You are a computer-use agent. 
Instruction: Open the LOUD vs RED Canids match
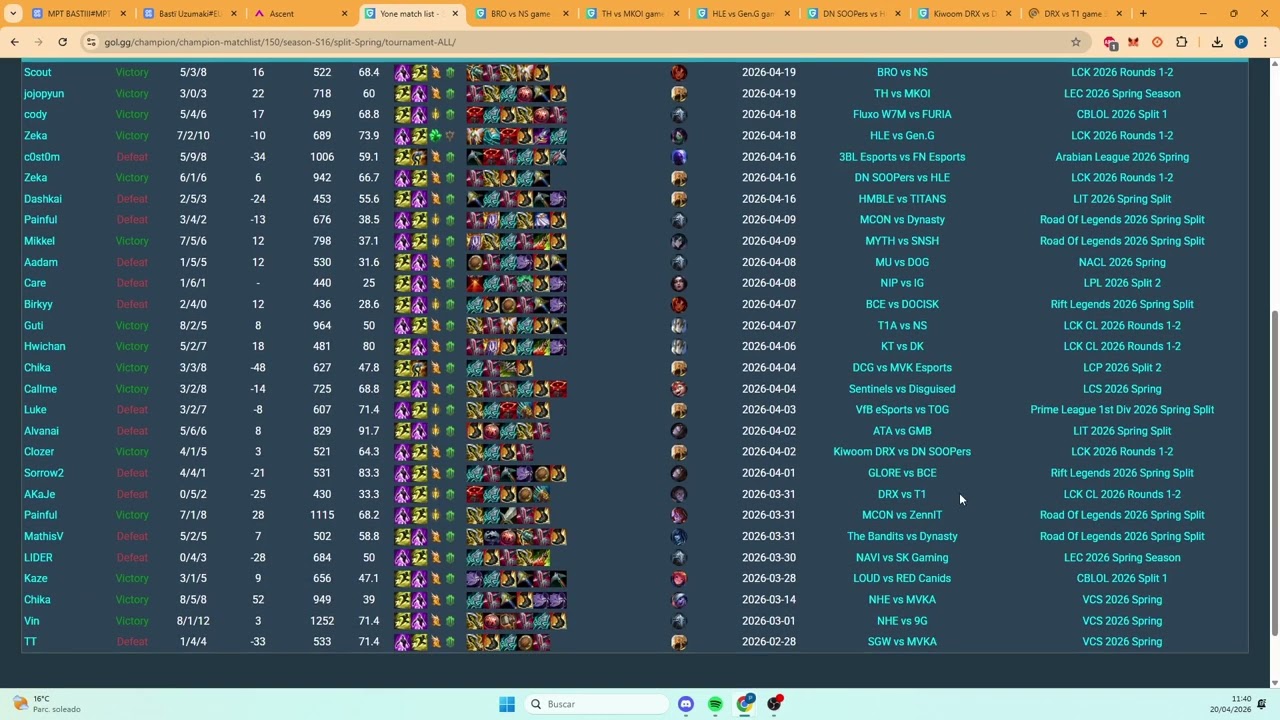coord(902,578)
